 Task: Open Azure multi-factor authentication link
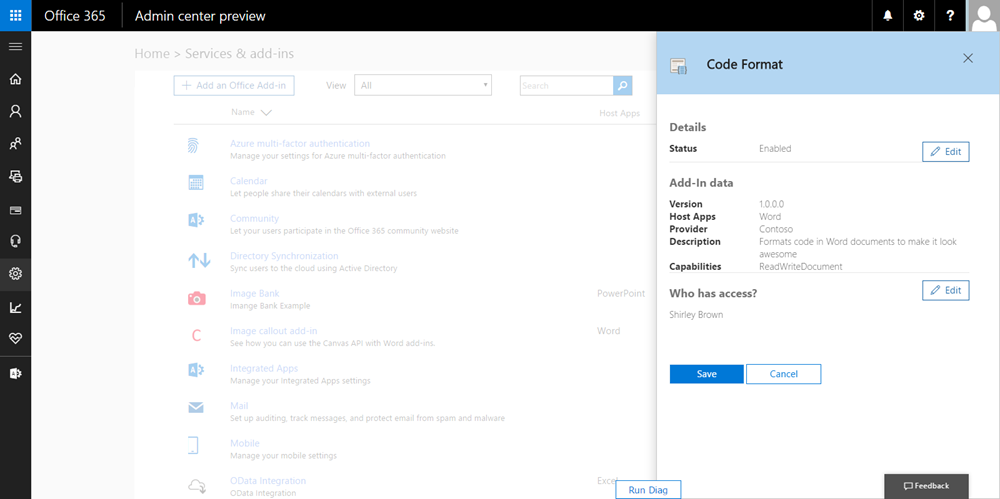(x=300, y=144)
